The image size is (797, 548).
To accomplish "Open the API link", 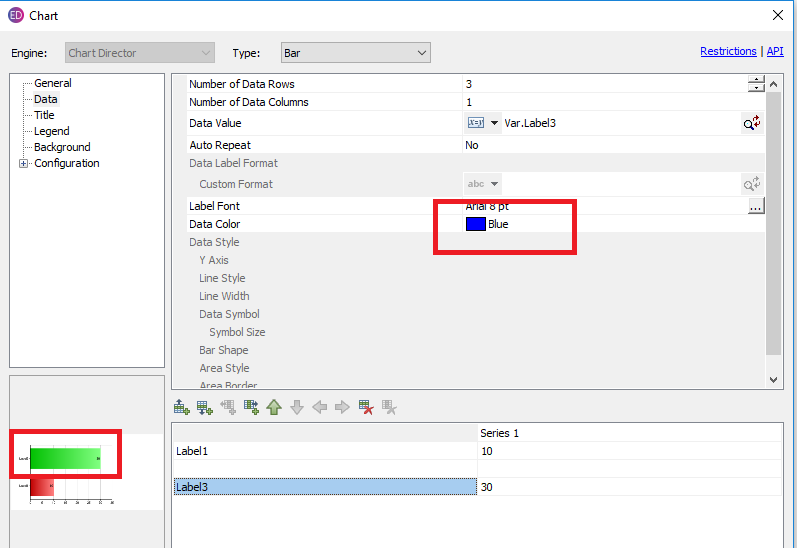I will tap(775, 51).
